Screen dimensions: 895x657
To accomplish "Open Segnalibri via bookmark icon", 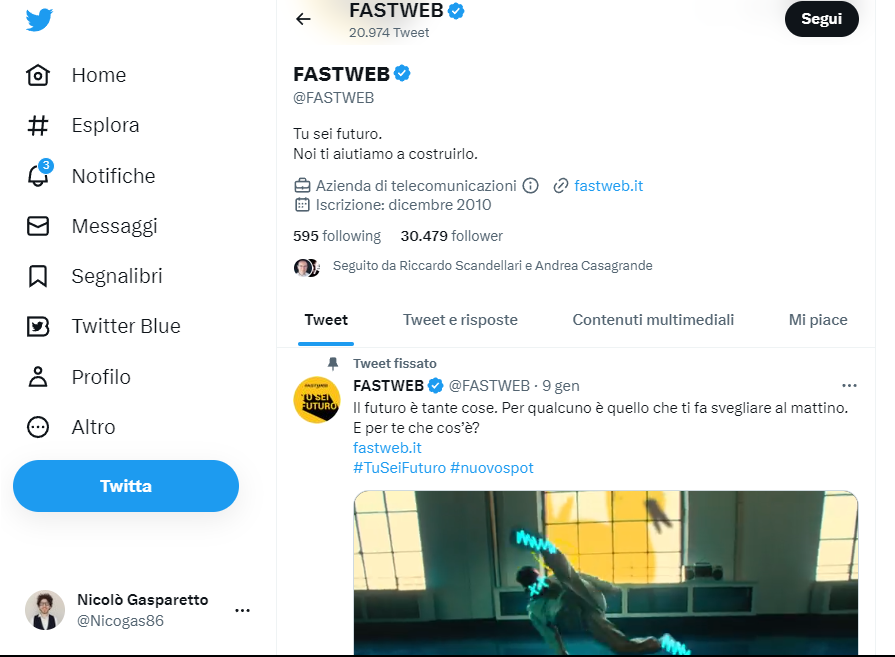I will (38, 276).
